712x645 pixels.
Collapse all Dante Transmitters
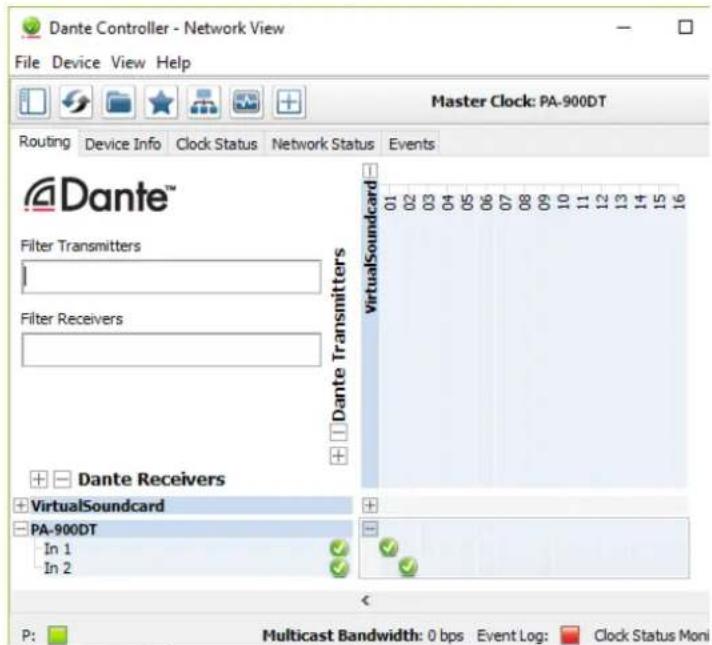[338, 432]
